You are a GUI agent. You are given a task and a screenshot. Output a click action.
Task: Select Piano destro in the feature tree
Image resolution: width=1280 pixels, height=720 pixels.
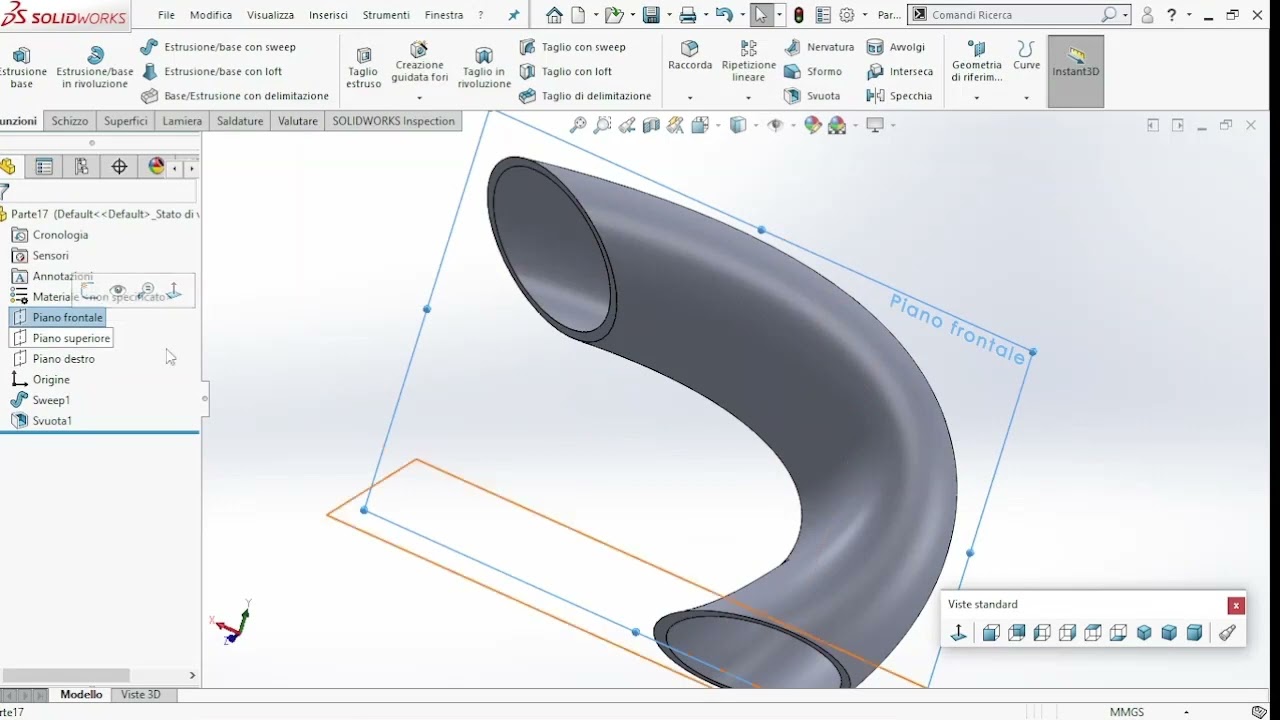coord(53,359)
